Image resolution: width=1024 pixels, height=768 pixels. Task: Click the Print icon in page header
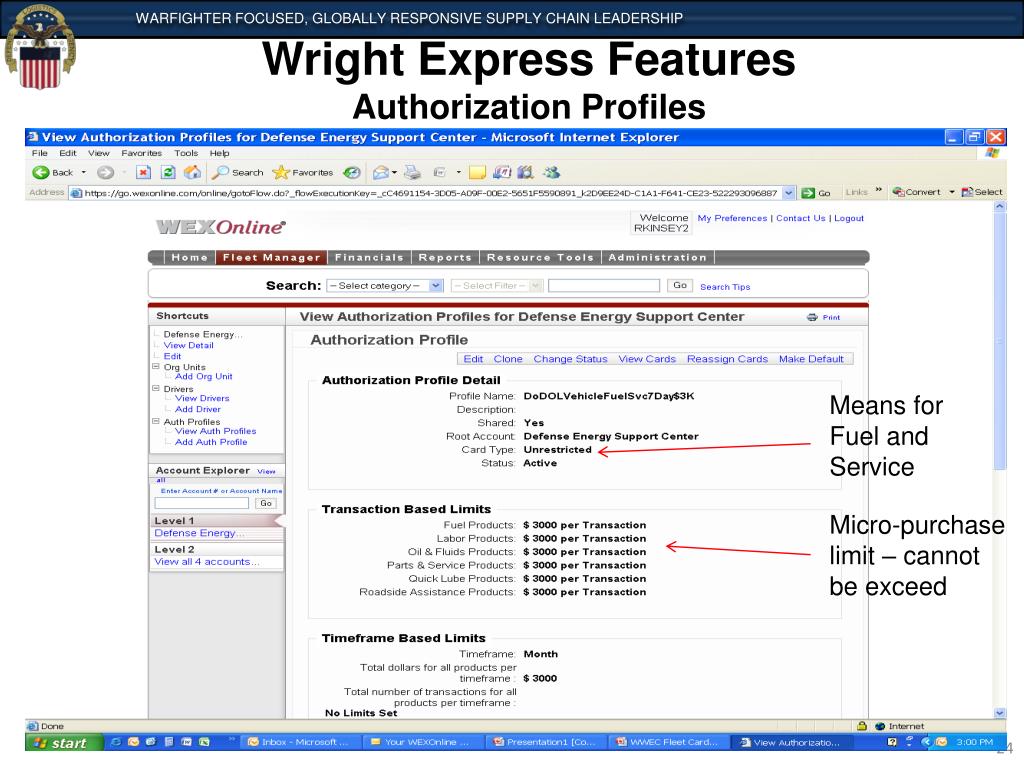(812, 317)
